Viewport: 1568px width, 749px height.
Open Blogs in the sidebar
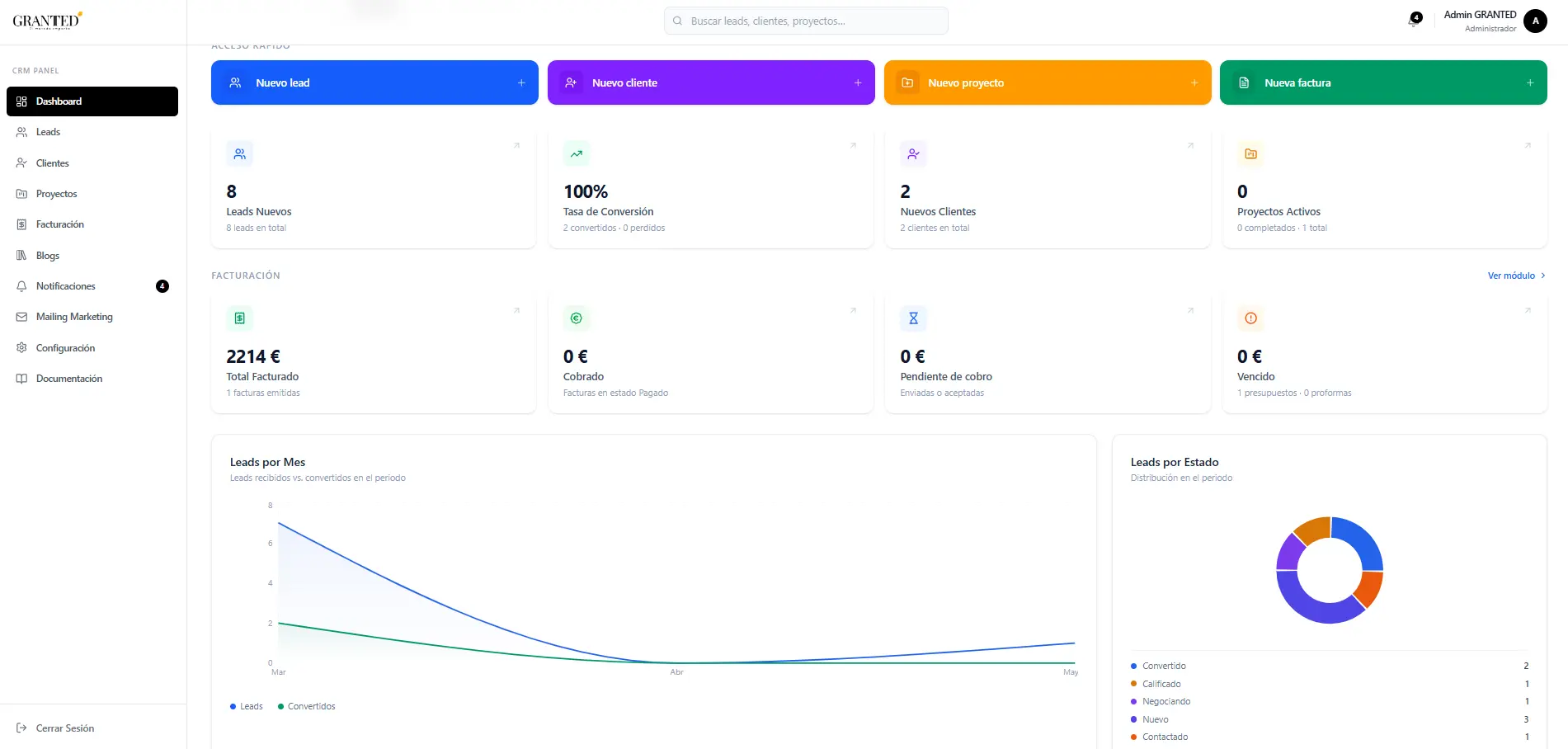point(92,256)
